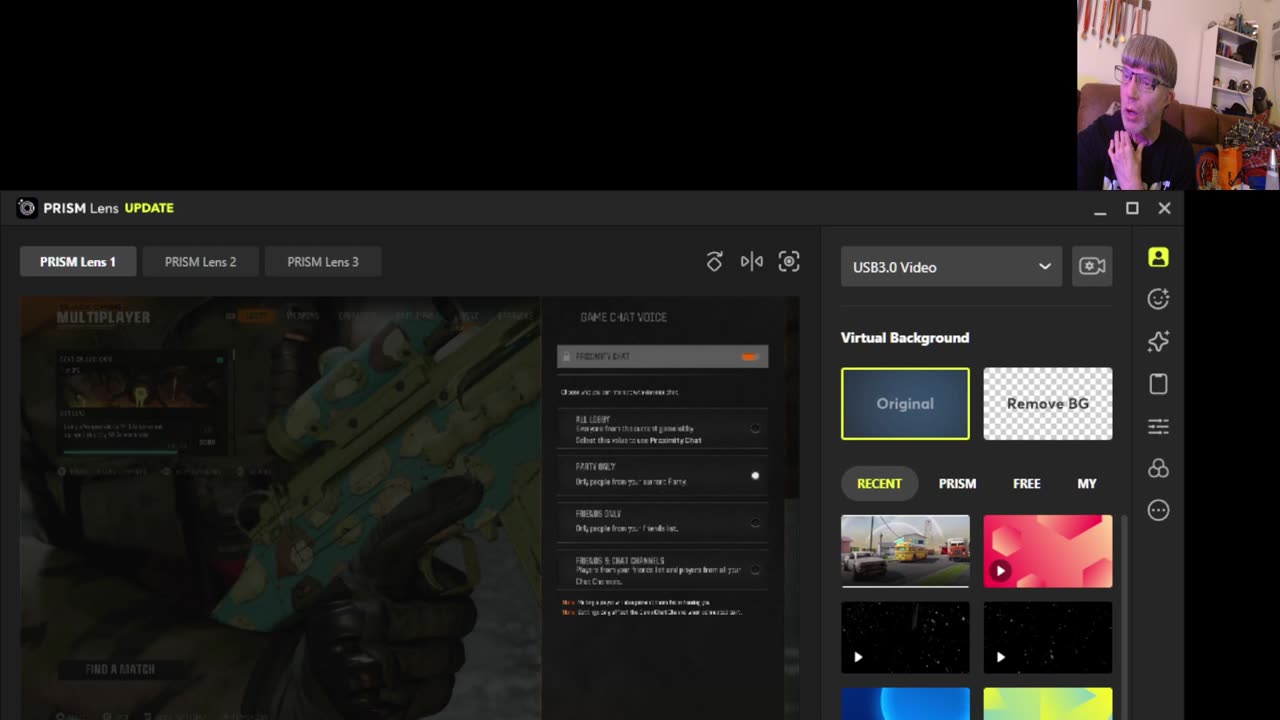
Task: Take a snapshot of the preview
Action: click(789, 262)
